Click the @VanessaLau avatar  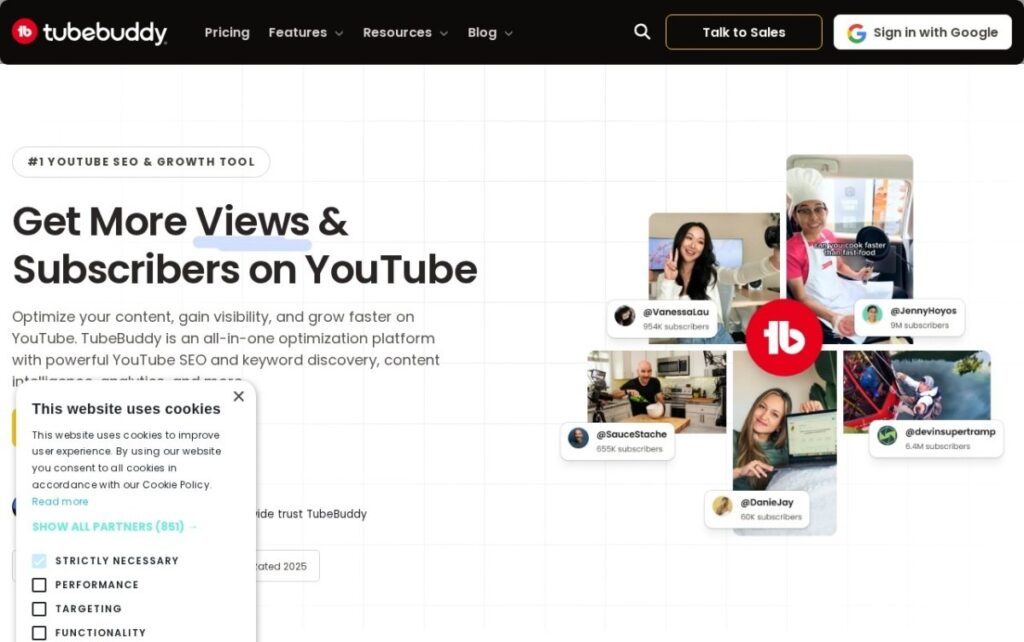(625, 316)
